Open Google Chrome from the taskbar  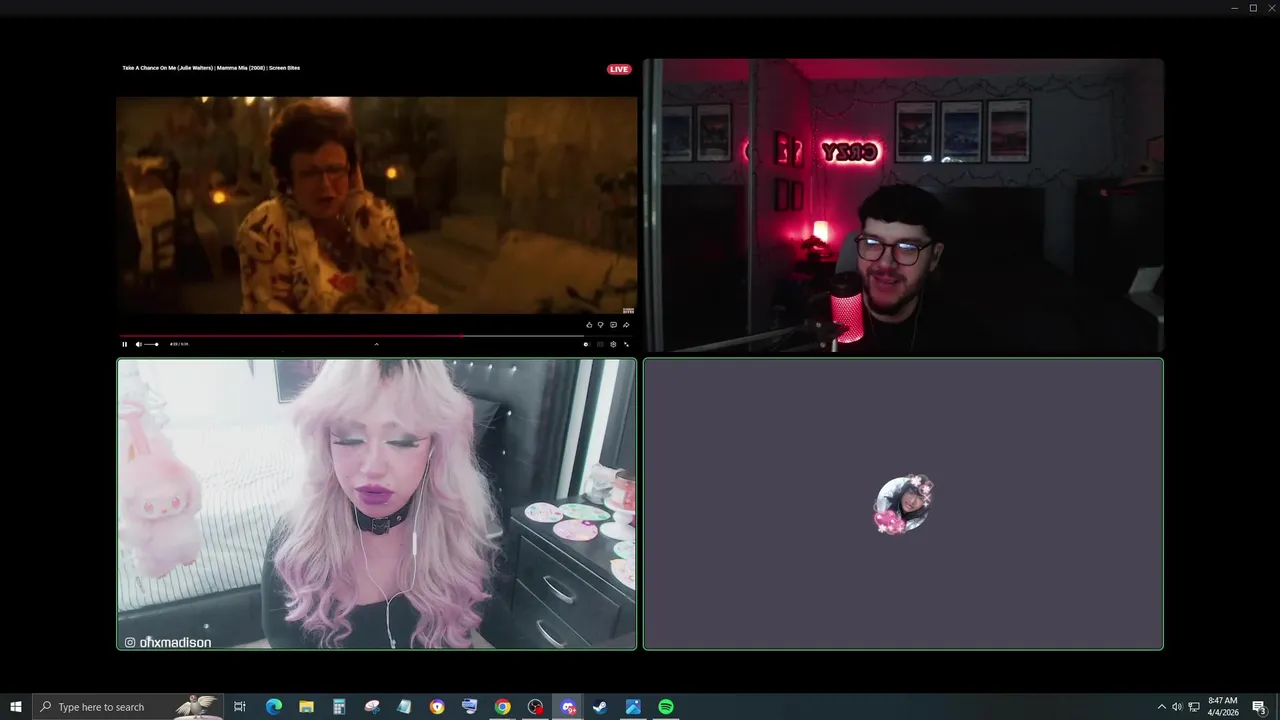pyautogui.click(x=502, y=707)
